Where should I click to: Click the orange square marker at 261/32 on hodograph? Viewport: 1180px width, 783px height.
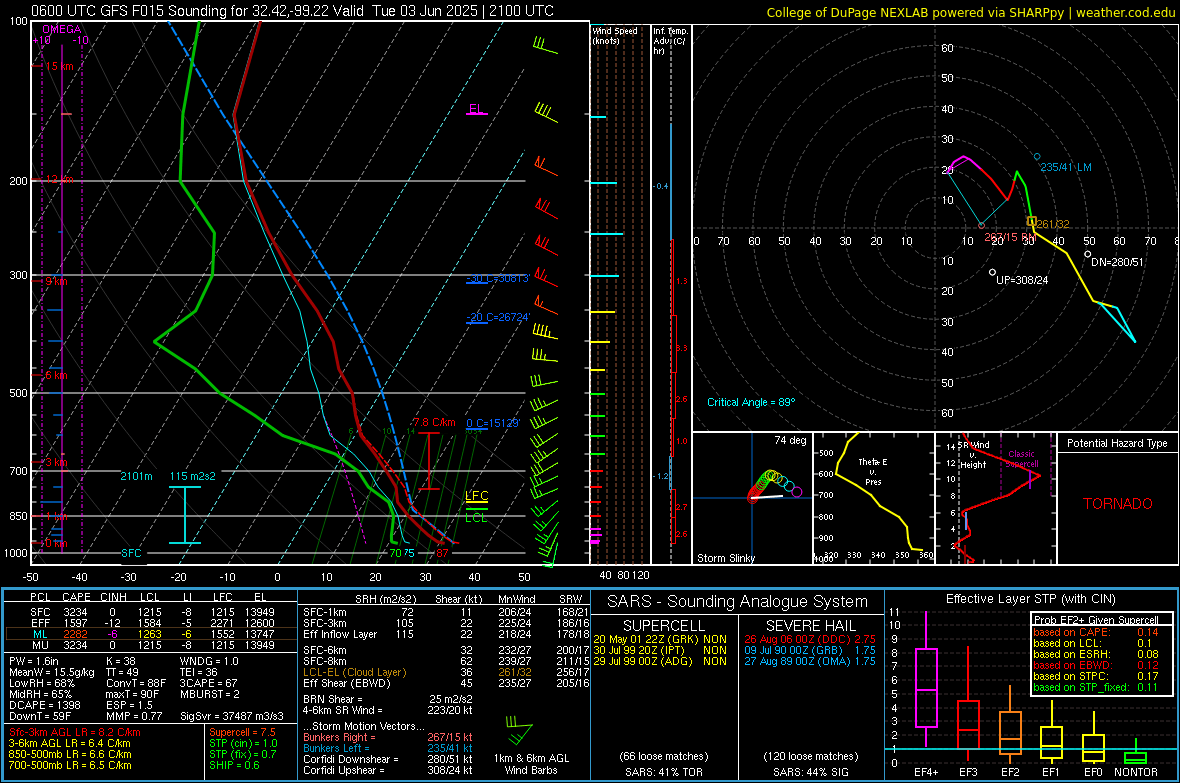click(1032, 221)
